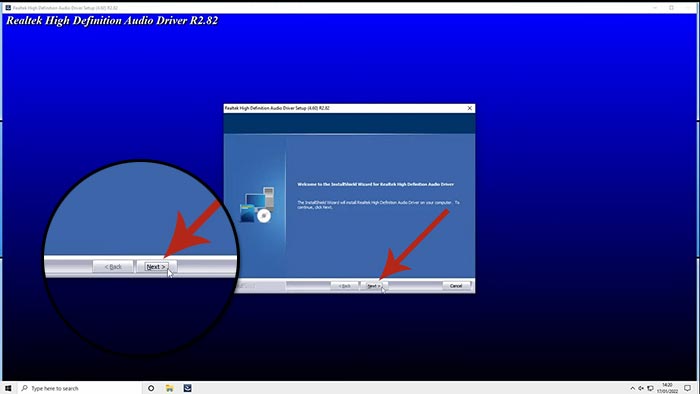Cancel the Realtek driver installation
The width and height of the screenshot is (700, 394).
[x=456, y=286]
